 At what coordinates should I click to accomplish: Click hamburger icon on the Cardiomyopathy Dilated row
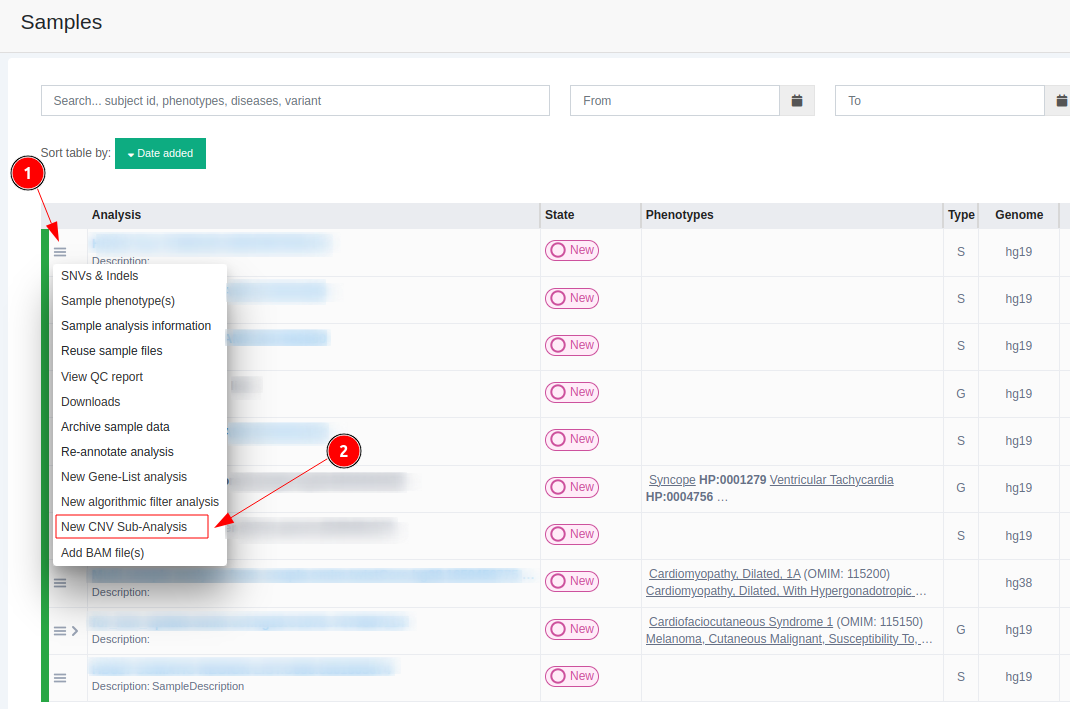click(60, 582)
